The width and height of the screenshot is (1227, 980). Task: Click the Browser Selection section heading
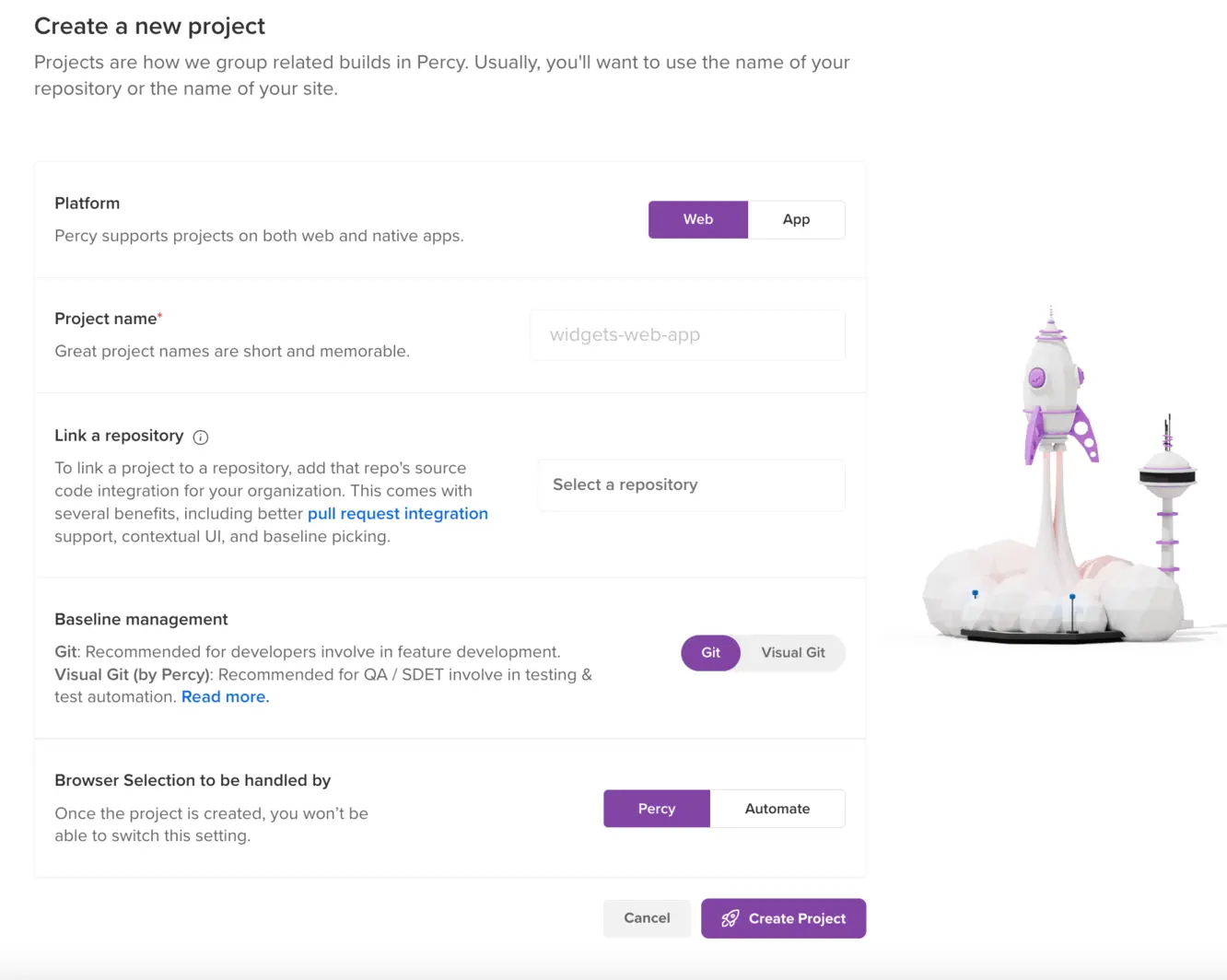point(193,780)
